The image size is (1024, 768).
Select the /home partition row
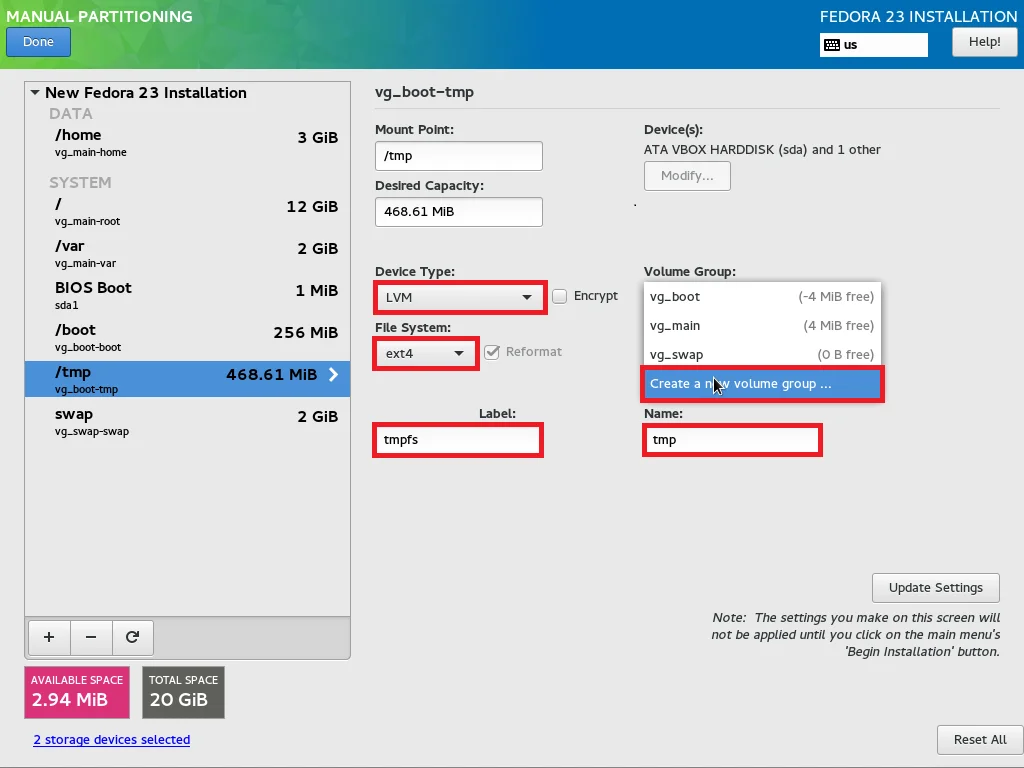pyautogui.click(x=187, y=142)
